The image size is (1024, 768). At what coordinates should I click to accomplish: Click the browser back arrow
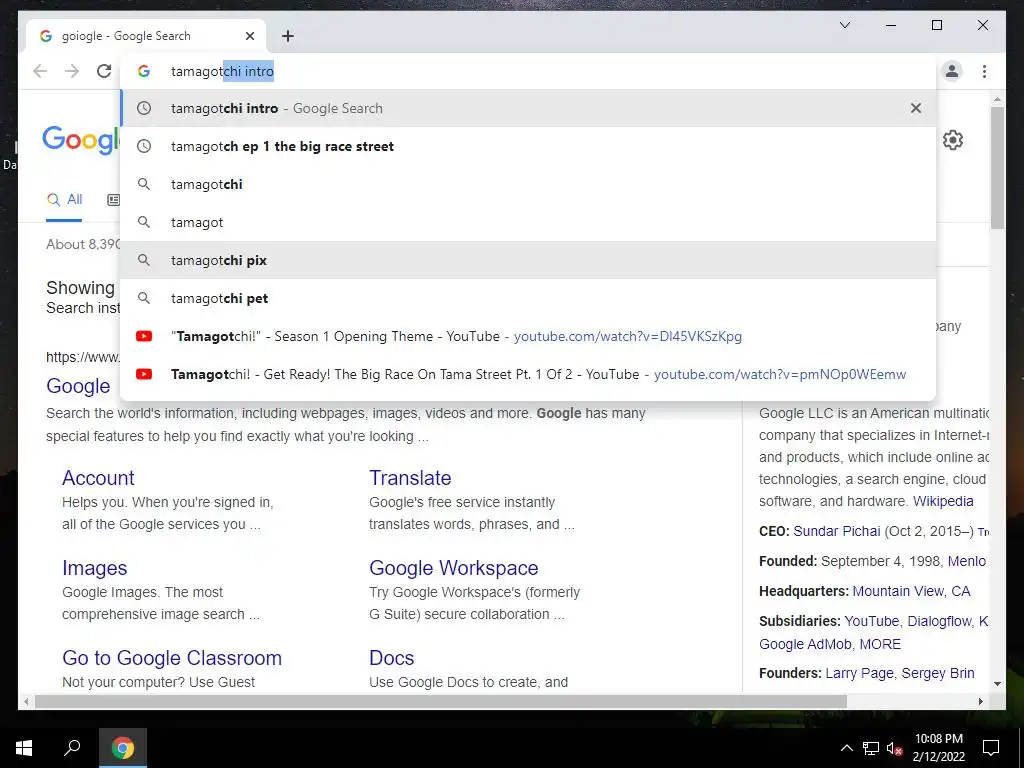40,71
